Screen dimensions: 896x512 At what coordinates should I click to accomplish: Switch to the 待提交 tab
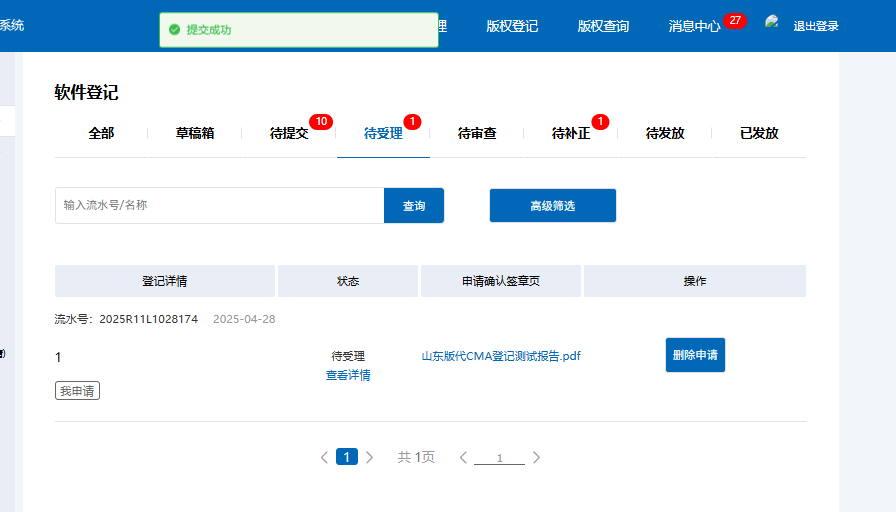(x=289, y=133)
